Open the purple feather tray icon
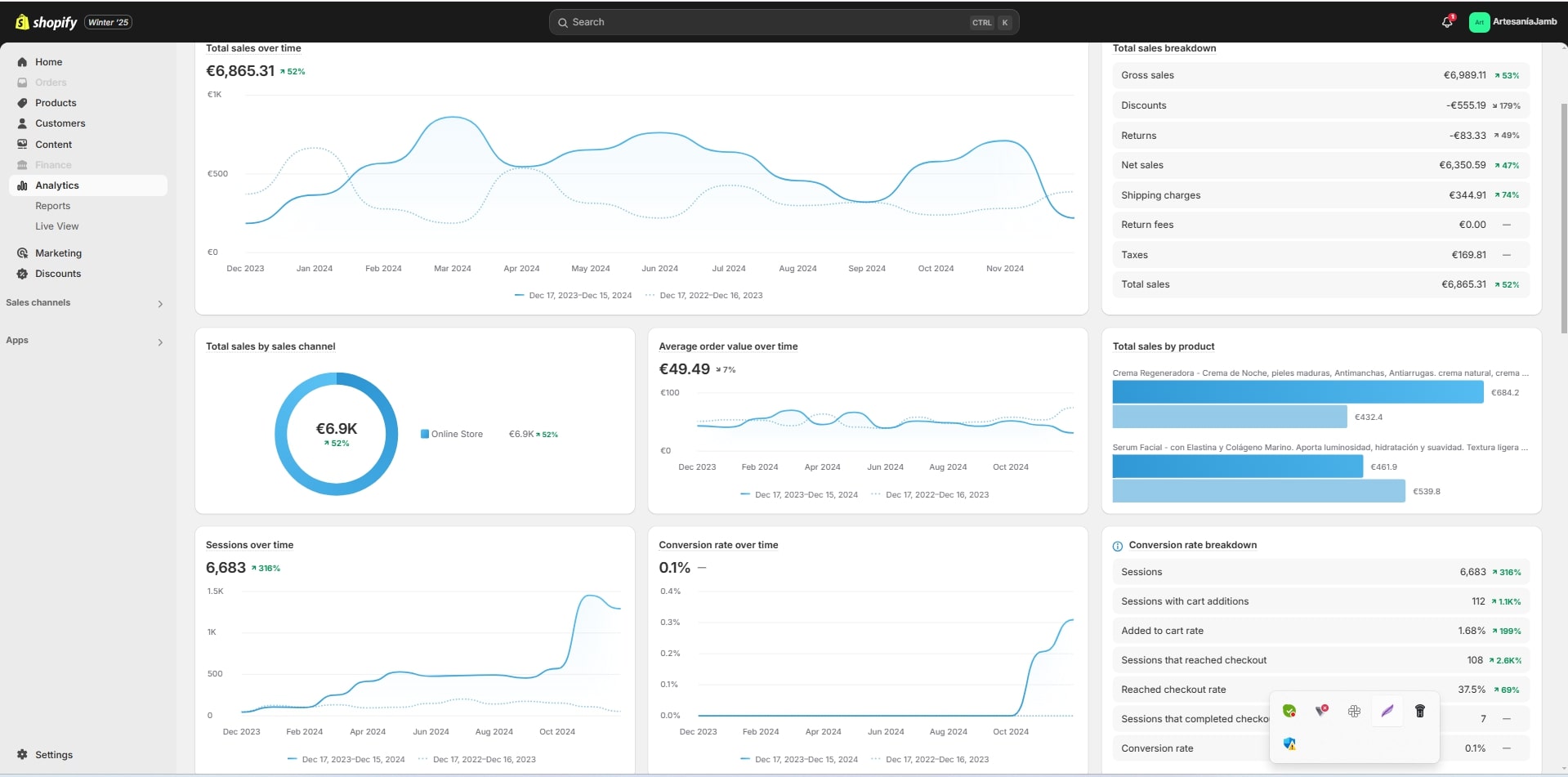1568x777 pixels. click(x=1387, y=712)
